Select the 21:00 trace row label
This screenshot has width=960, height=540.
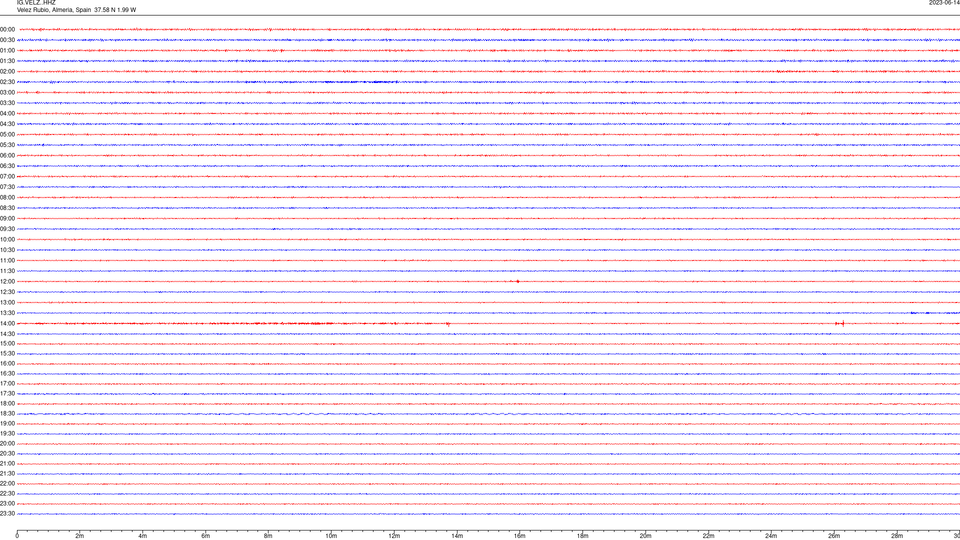(x=7, y=464)
